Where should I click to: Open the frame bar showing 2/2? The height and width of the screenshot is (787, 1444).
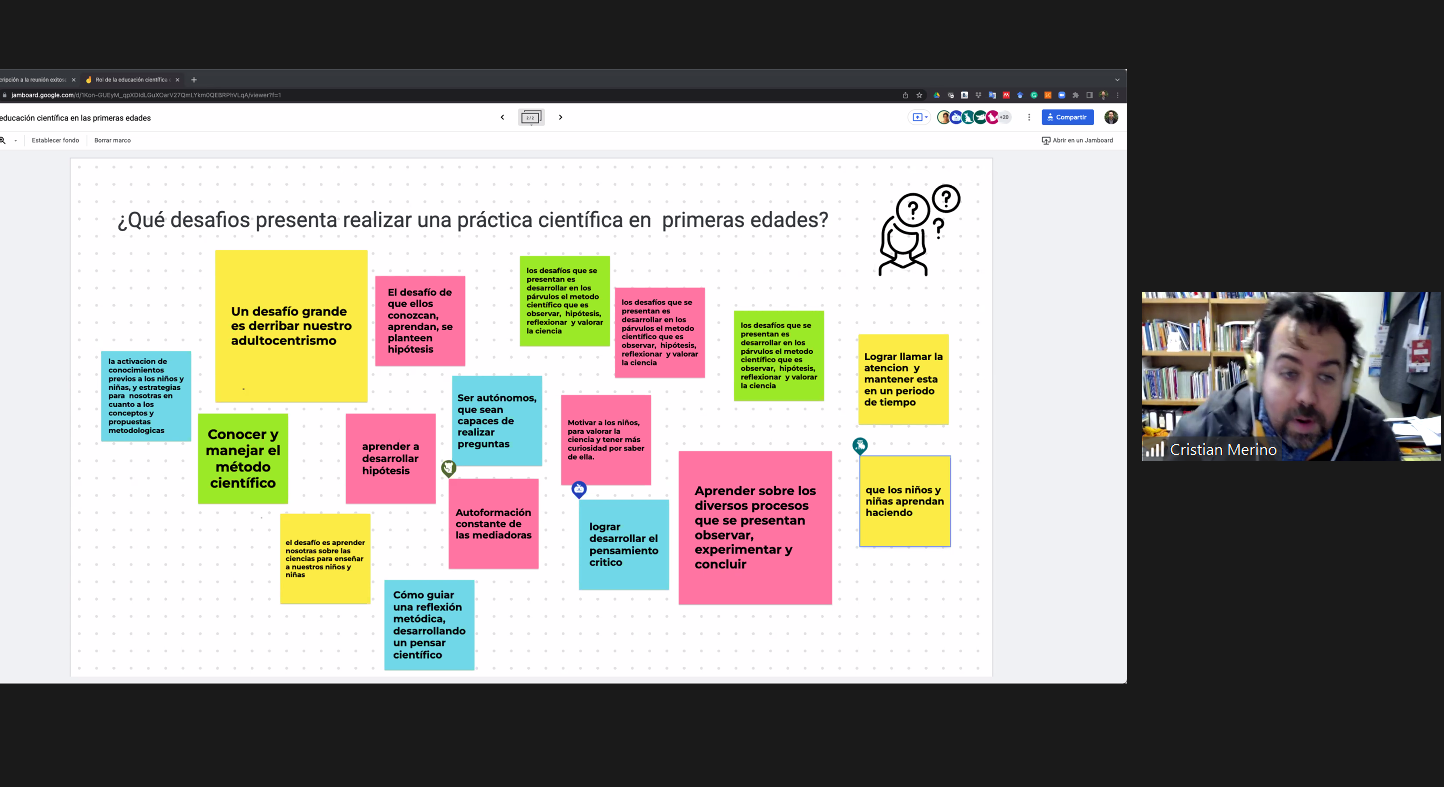point(531,117)
